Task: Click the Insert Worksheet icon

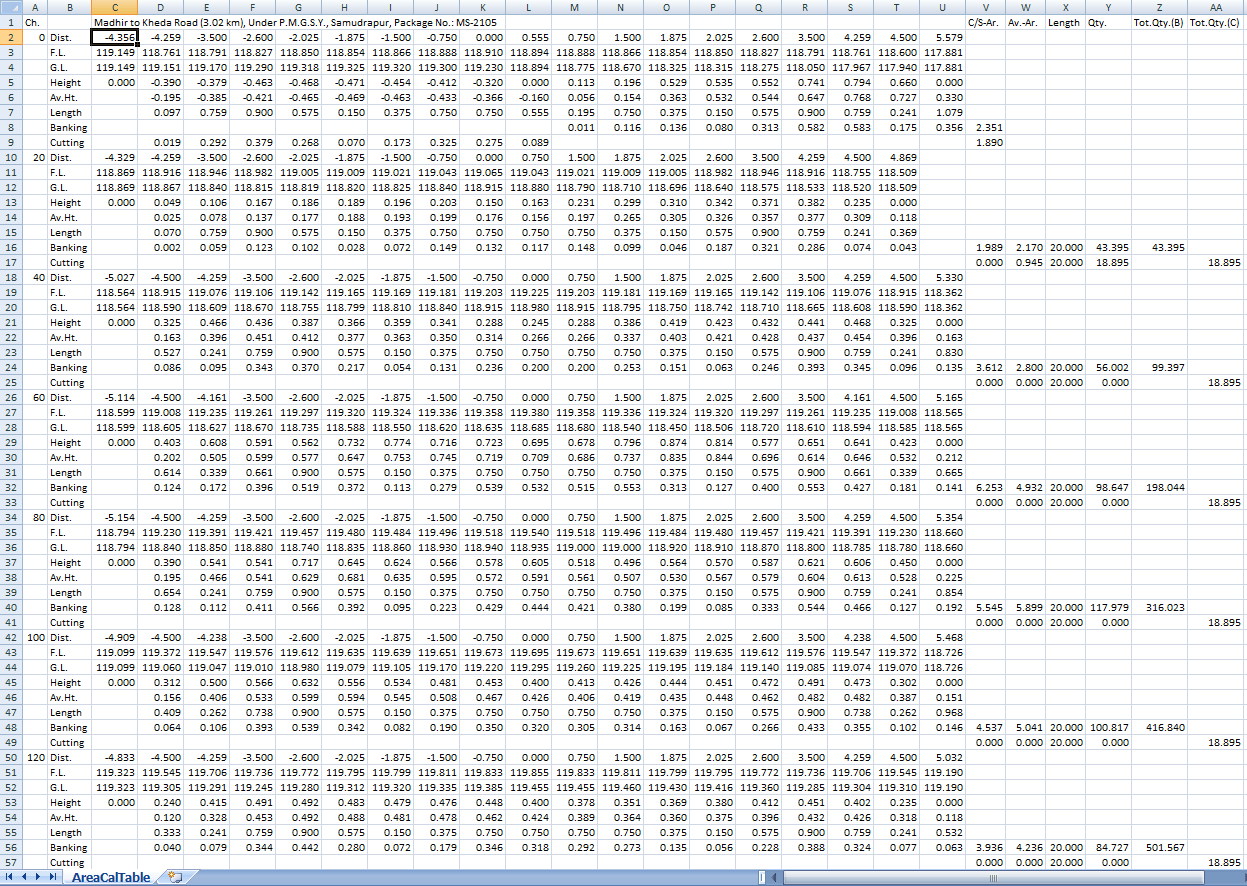Action: (175, 877)
